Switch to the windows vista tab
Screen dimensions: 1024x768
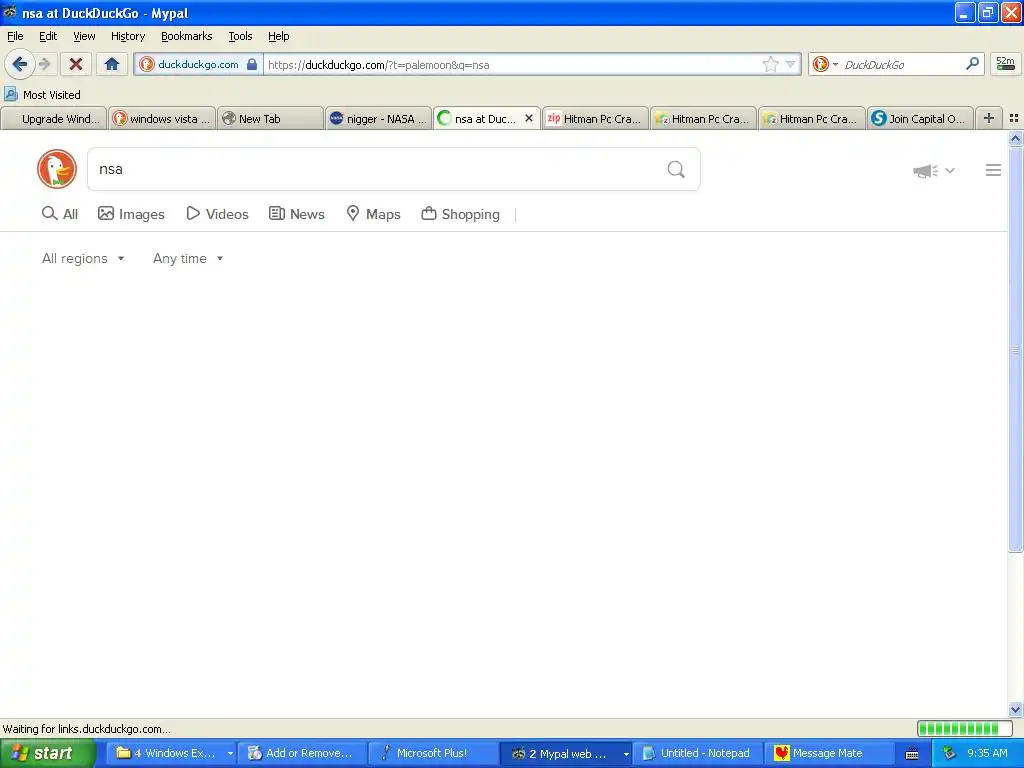[x=162, y=119]
